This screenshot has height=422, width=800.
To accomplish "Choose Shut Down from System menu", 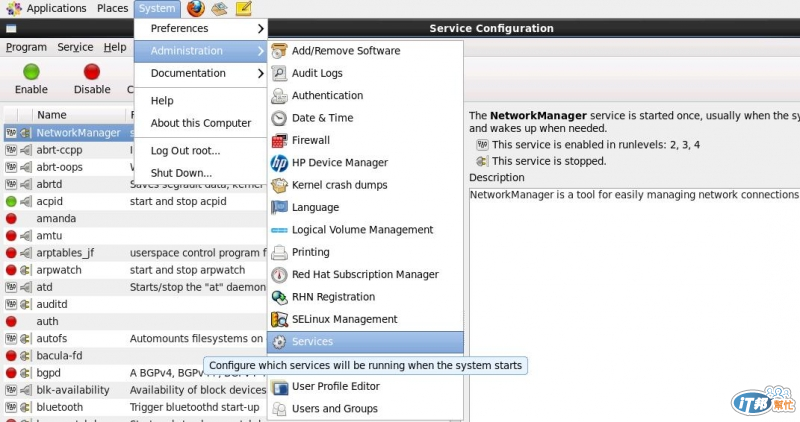I will pos(181,173).
